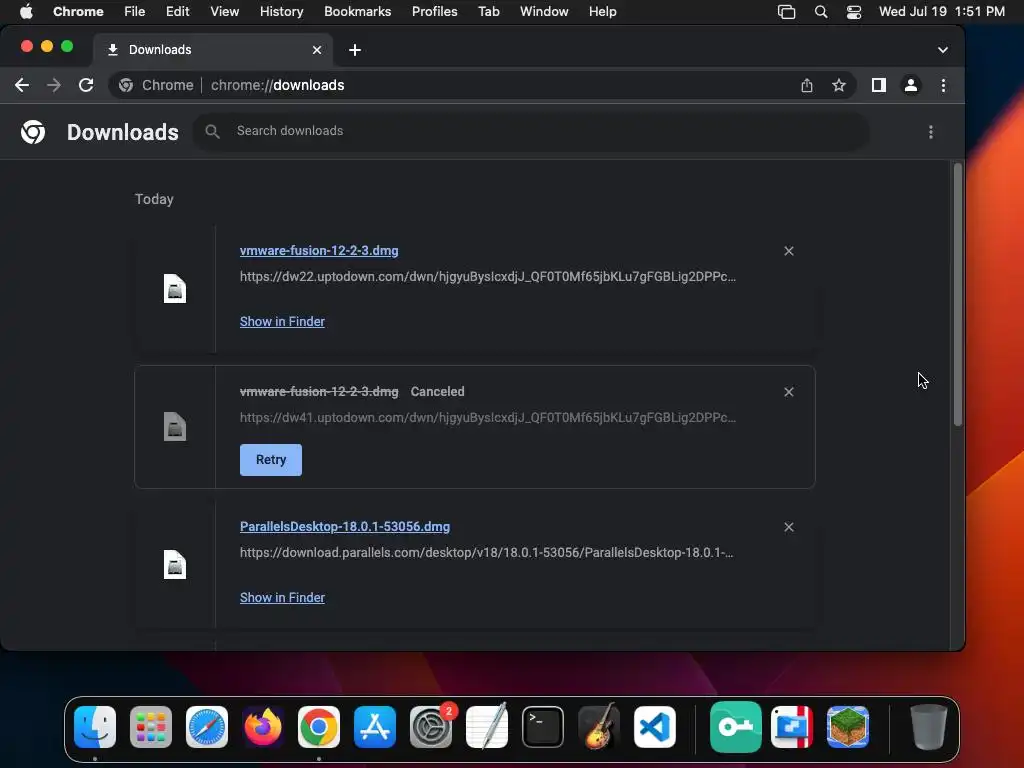This screenshot has width=1024, height=768.
Task: Click the site info Chrome chip in address bar
Action: (x=155, y=86)
